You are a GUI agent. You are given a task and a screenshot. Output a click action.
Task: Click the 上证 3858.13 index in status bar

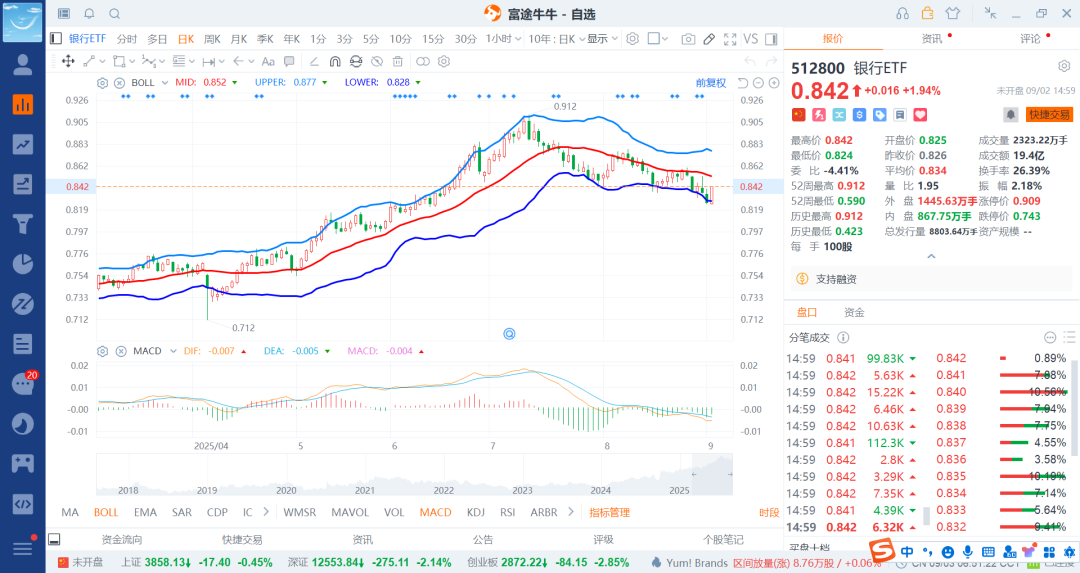pyautogui.click(x=197, y=563)
